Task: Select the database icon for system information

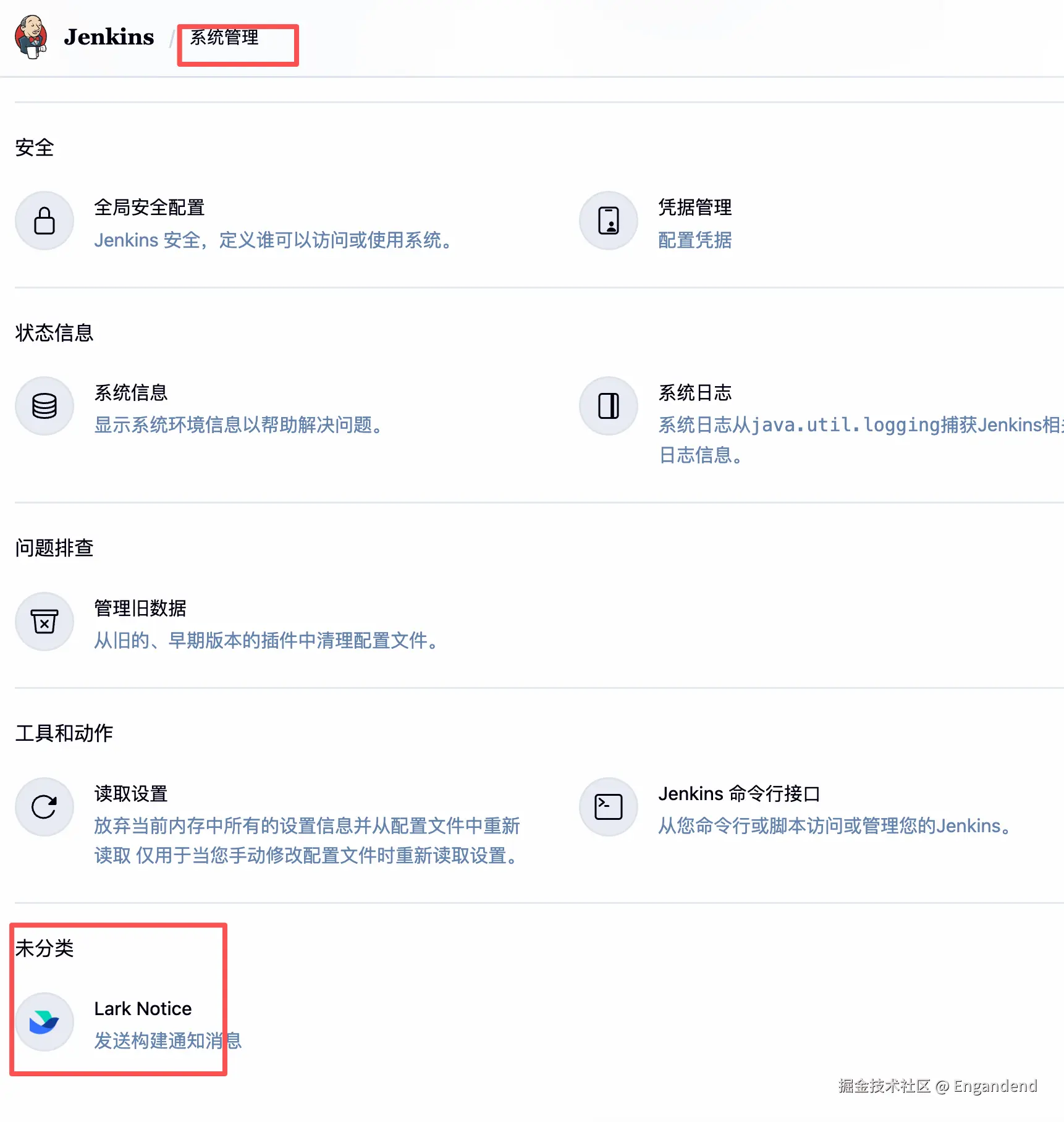Action: click(x=44, y=406)
